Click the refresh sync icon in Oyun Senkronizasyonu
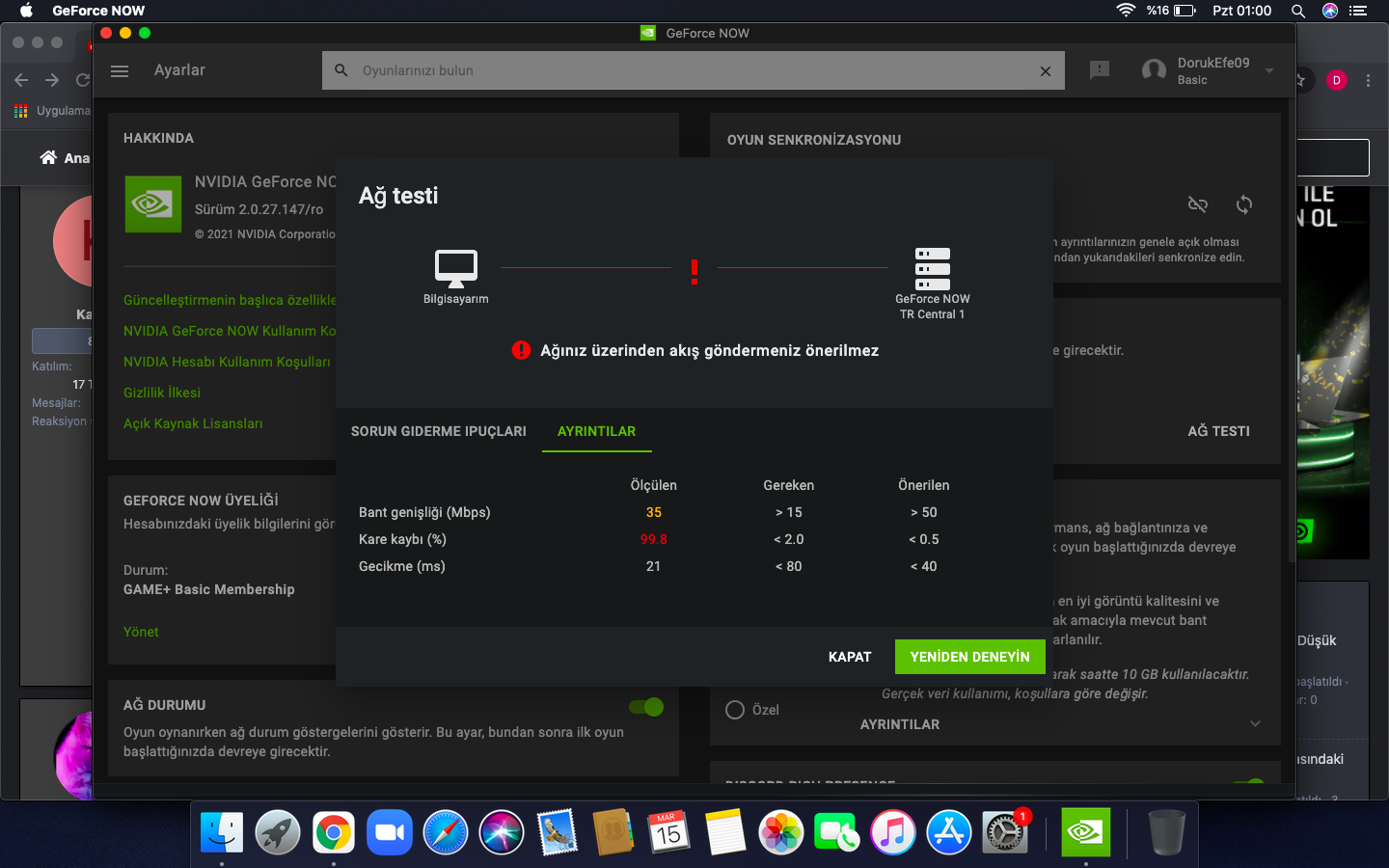 point(1244,204)
